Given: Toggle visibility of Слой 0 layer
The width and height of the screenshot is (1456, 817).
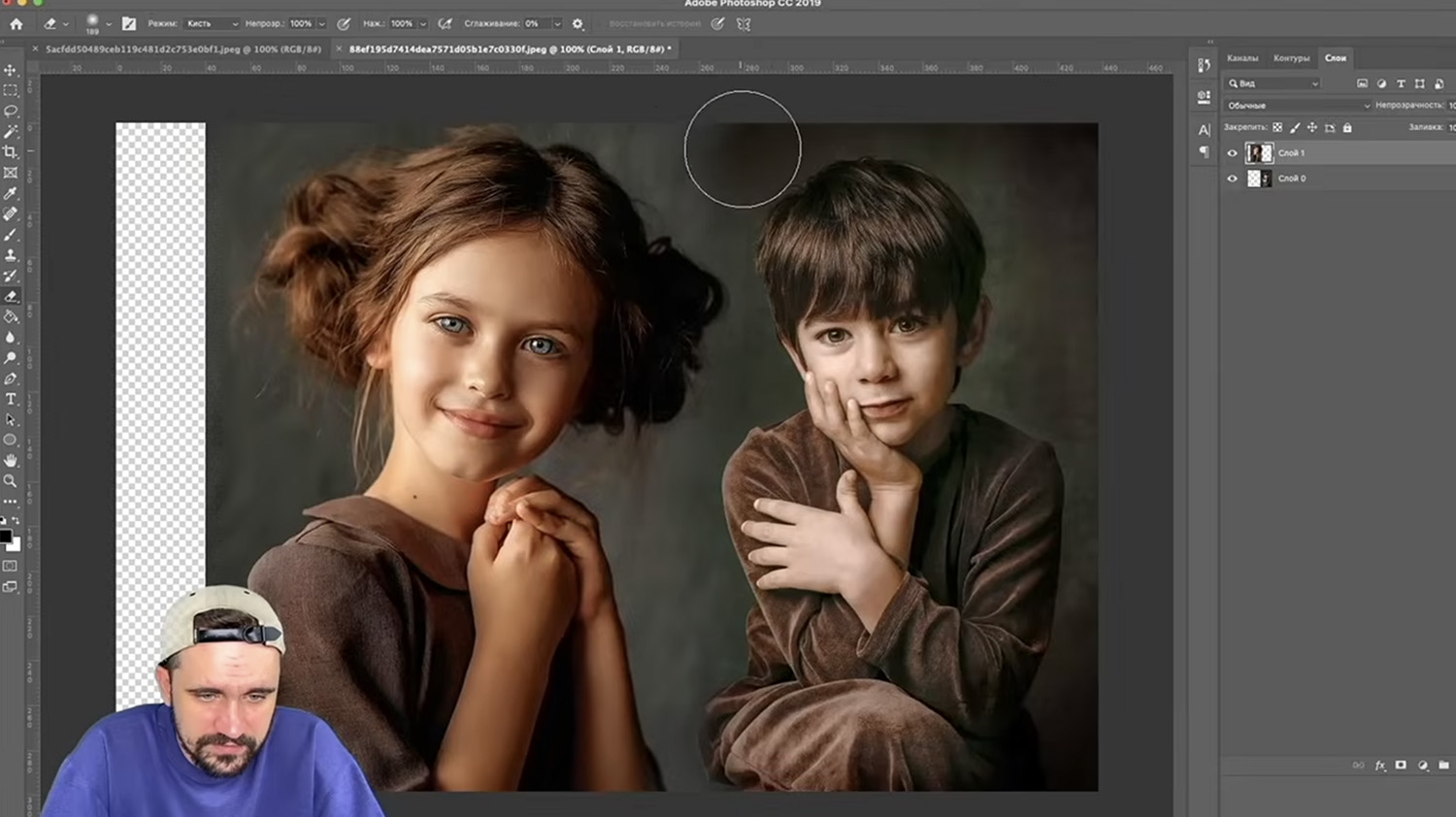Looking at the screenshot, I should pos(1233,179).
